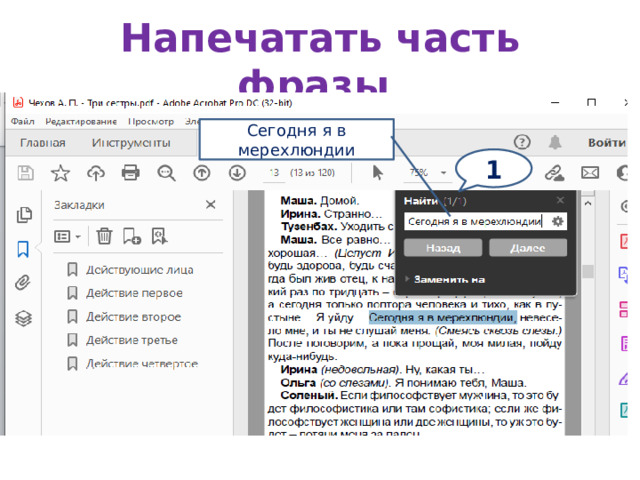The width and height of the screenshot is (640, 480).
Task: Add new bookmark icon
Action: click(x=132, y=236)
